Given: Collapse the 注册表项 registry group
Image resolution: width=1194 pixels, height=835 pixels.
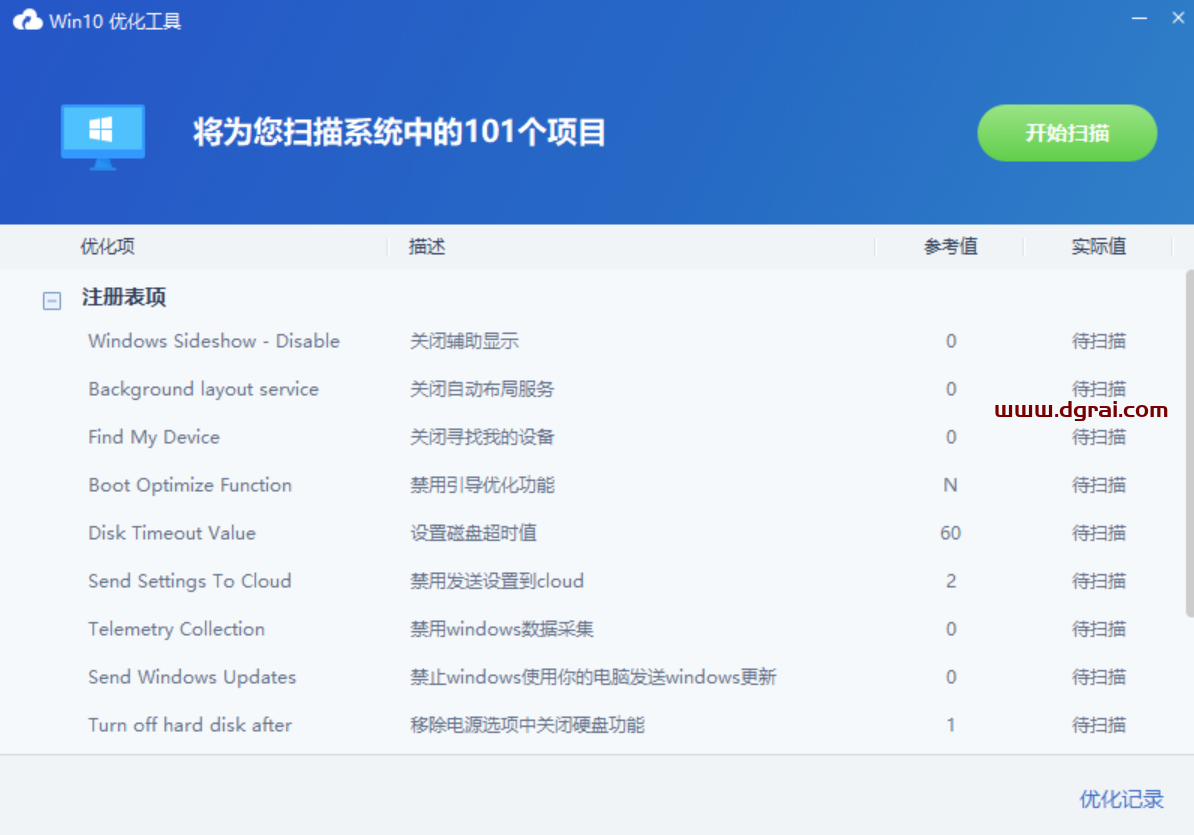Looking at the screenshot, I should 51,300.
